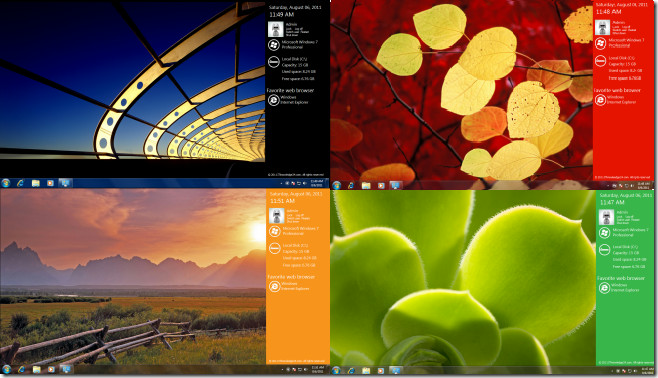Click Microsoft Windows 7 Professional text in orange sidebar

point(300,231)
